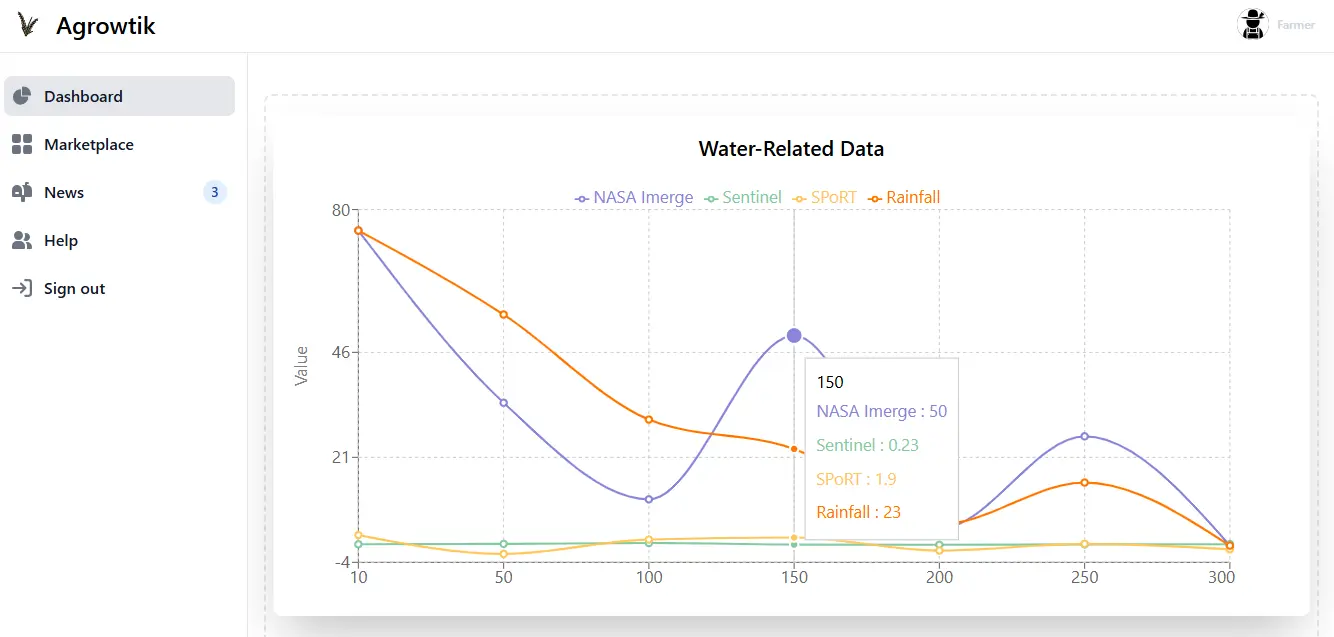Go to the Help page

61,240
